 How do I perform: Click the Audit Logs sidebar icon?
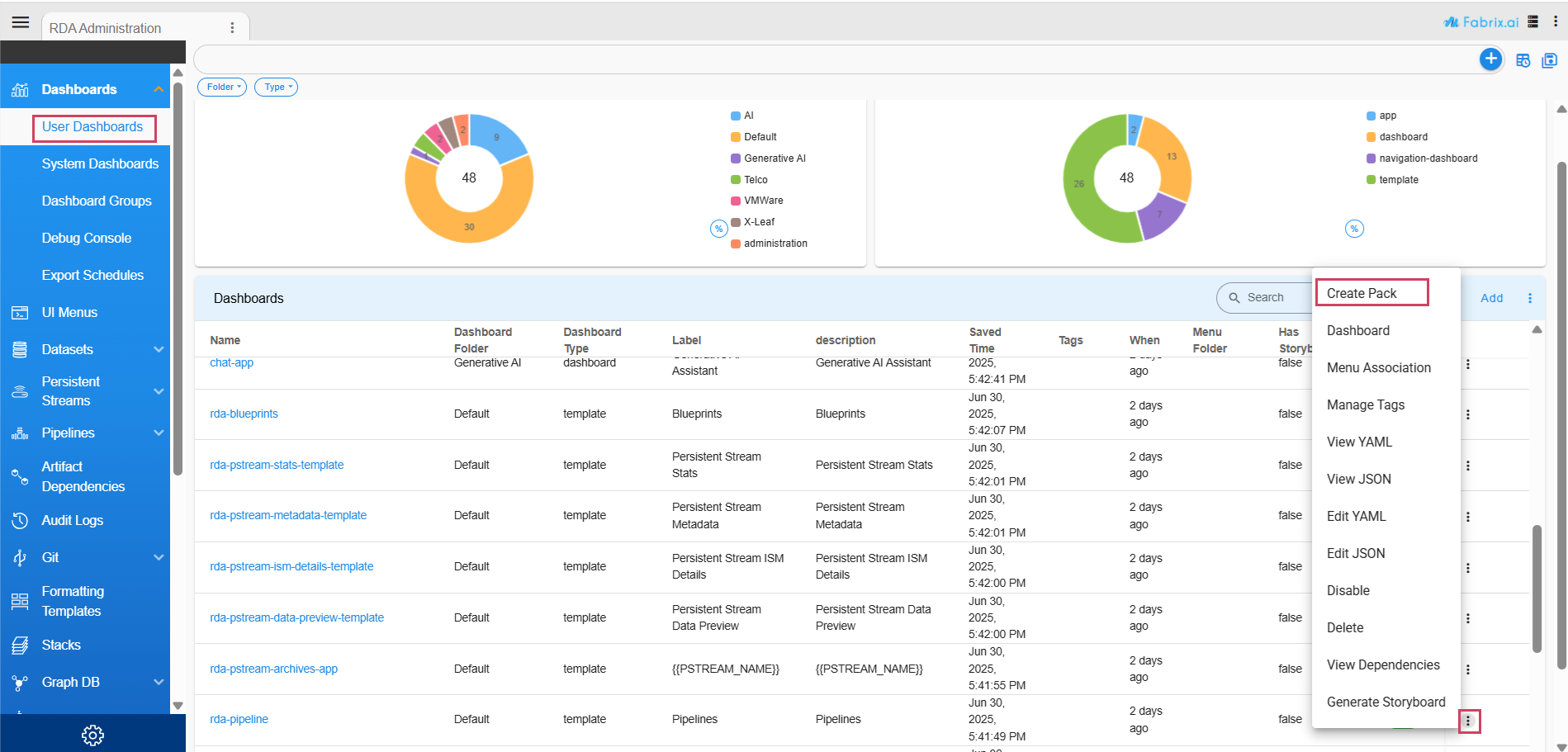click(20, 521)
